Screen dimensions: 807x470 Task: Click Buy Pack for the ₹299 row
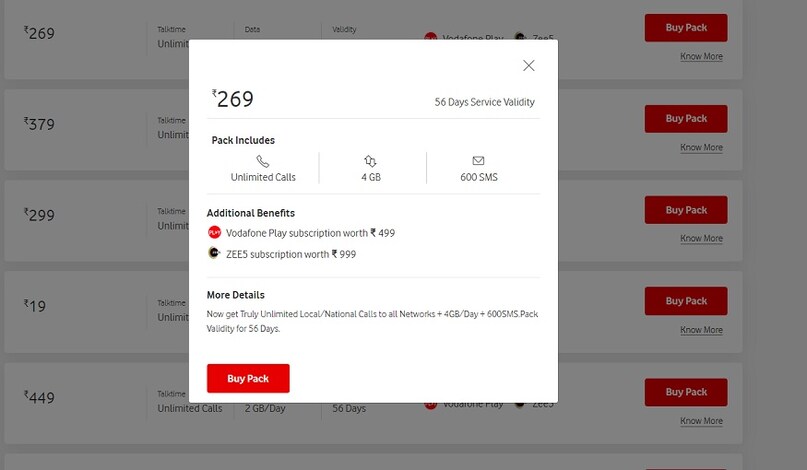[x=686, y=210]
